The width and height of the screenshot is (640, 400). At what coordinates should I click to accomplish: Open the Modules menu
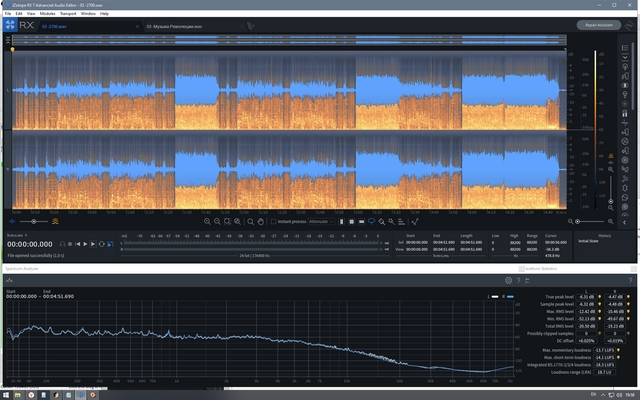45,14
